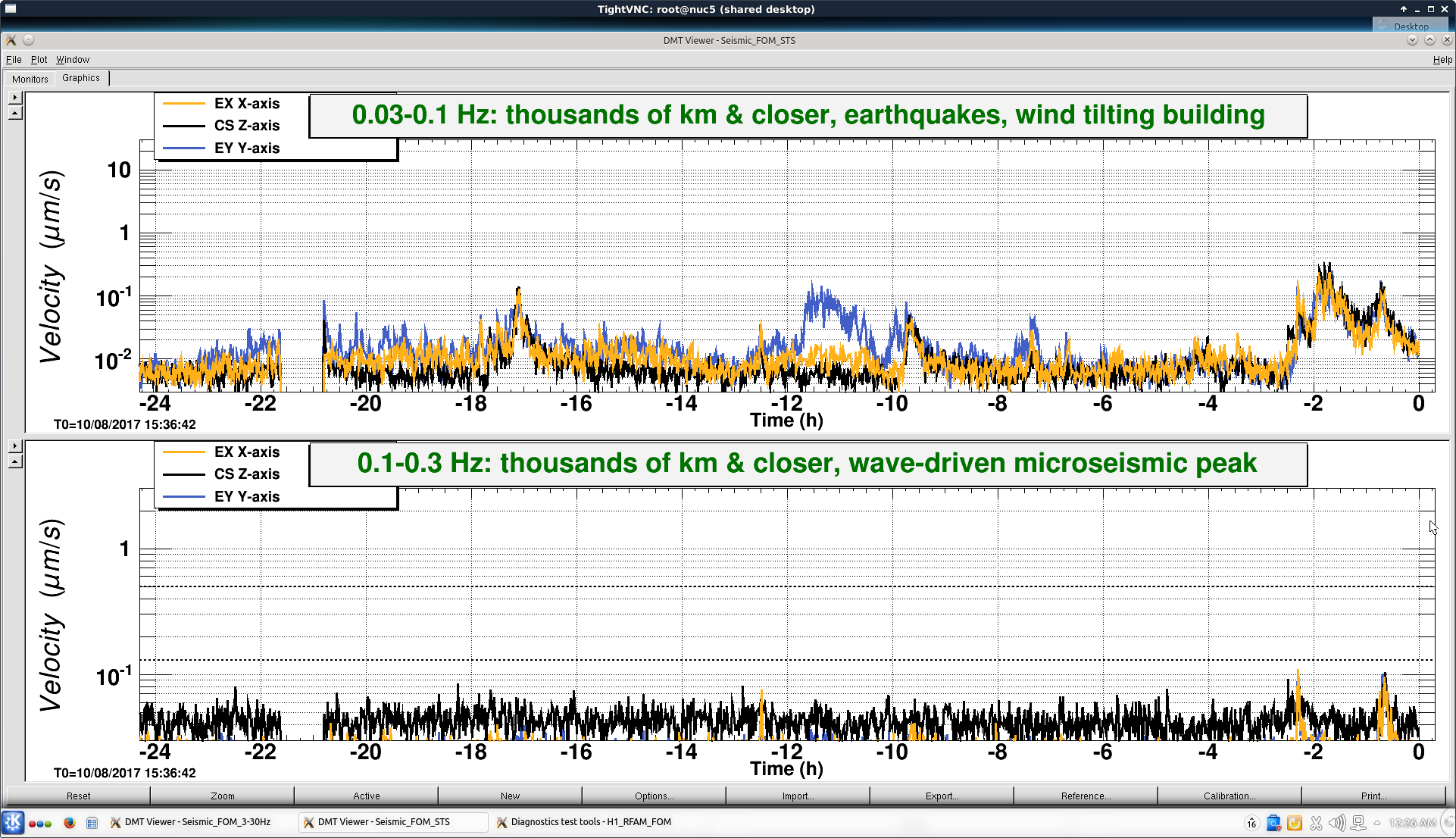Screen dimensions: 1456x838
Task: Click the Zoom button
Action: point(222,796)
